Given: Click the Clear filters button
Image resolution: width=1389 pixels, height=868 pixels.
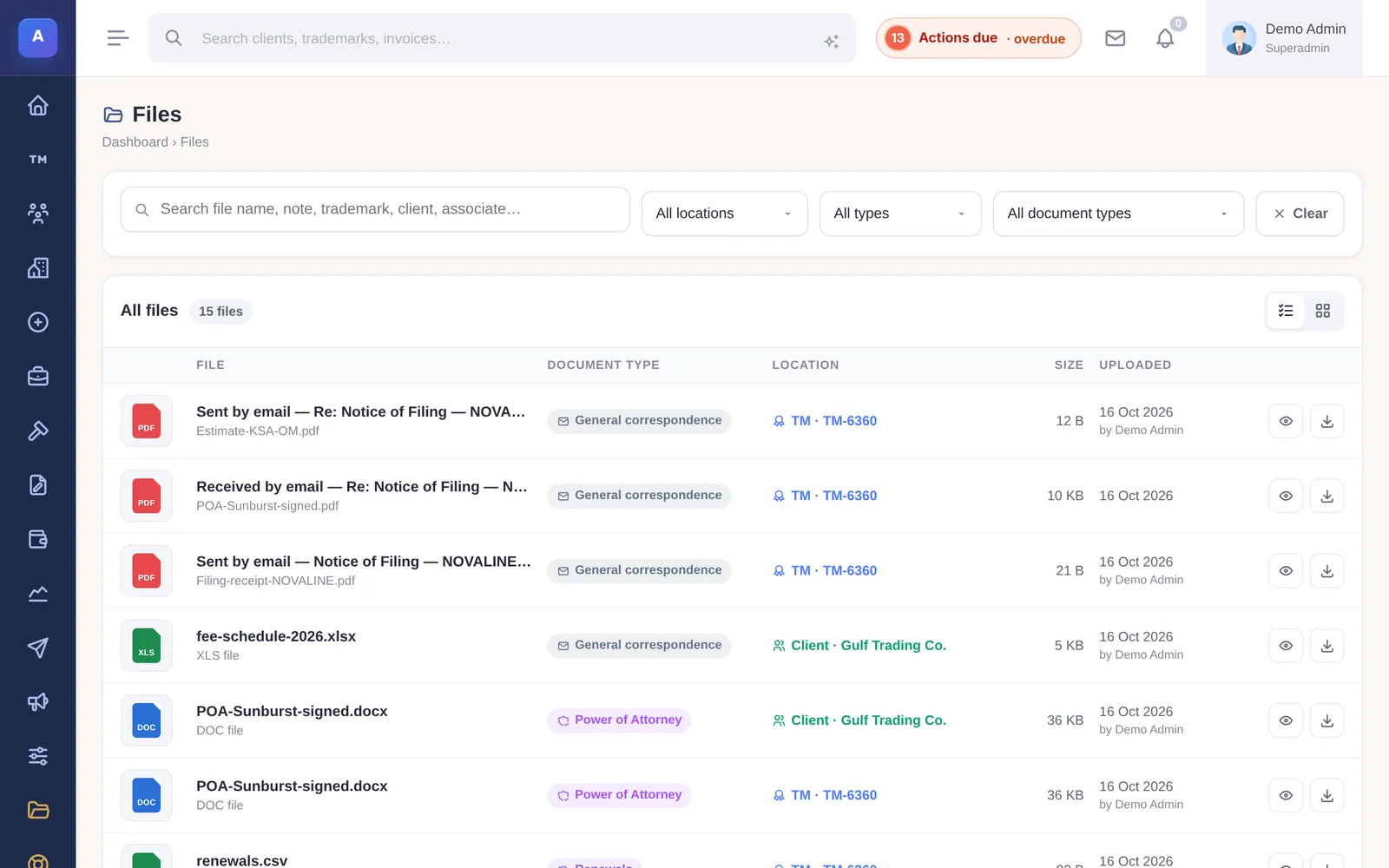Looking at the screenshot, I should (1300, 214).
